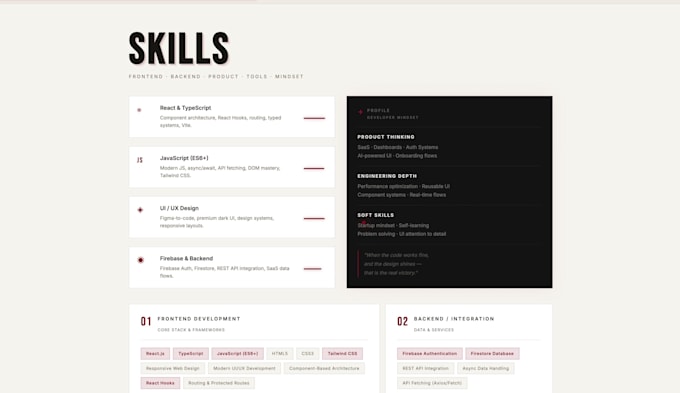Click the 01 section number
This screenshot has width=680, height=393.
[146, 321]
